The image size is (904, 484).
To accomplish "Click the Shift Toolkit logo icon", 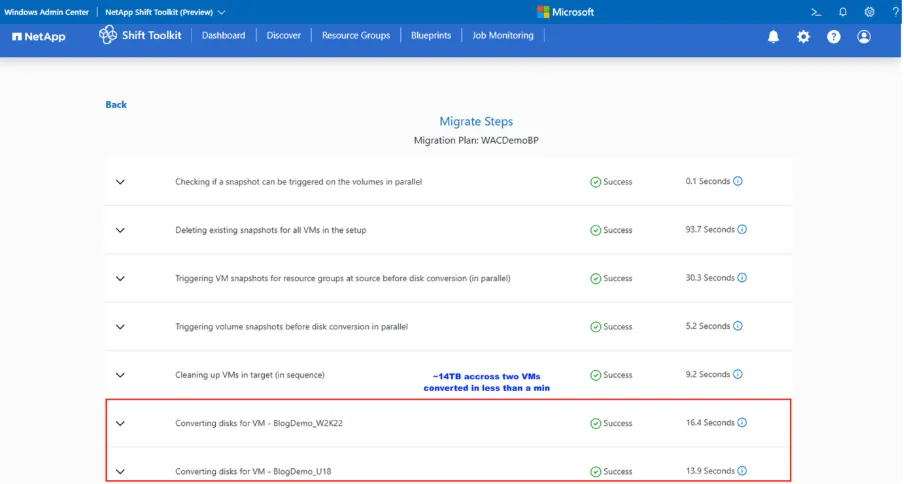I will (x=108, y=35).
